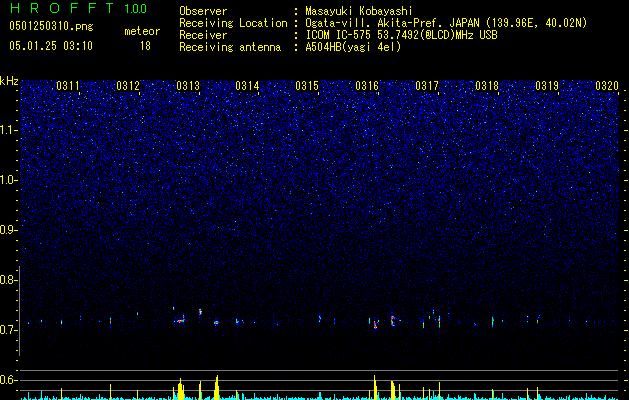The width and height of the screenshot is (629, 400).
Task: Click the 0.7 kHz frequency label
Action: [8, 330]
